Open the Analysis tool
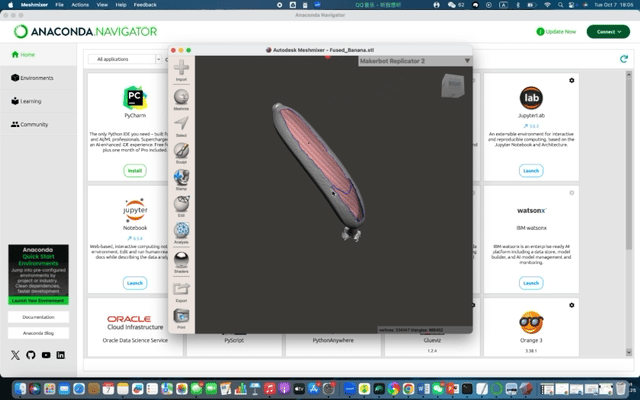Image resolution: width=640 pixels, height=400 pixels. [181, 233]
